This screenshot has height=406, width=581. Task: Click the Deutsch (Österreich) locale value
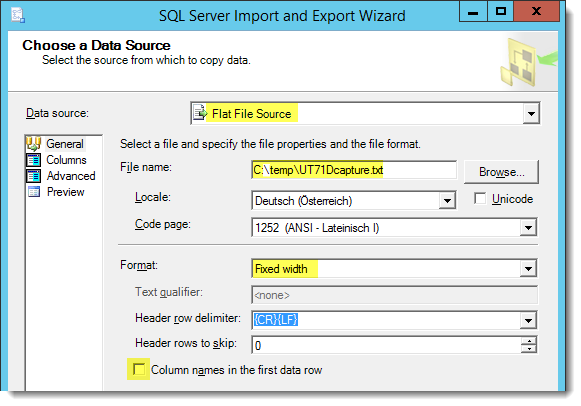click(x=303, y=201)
